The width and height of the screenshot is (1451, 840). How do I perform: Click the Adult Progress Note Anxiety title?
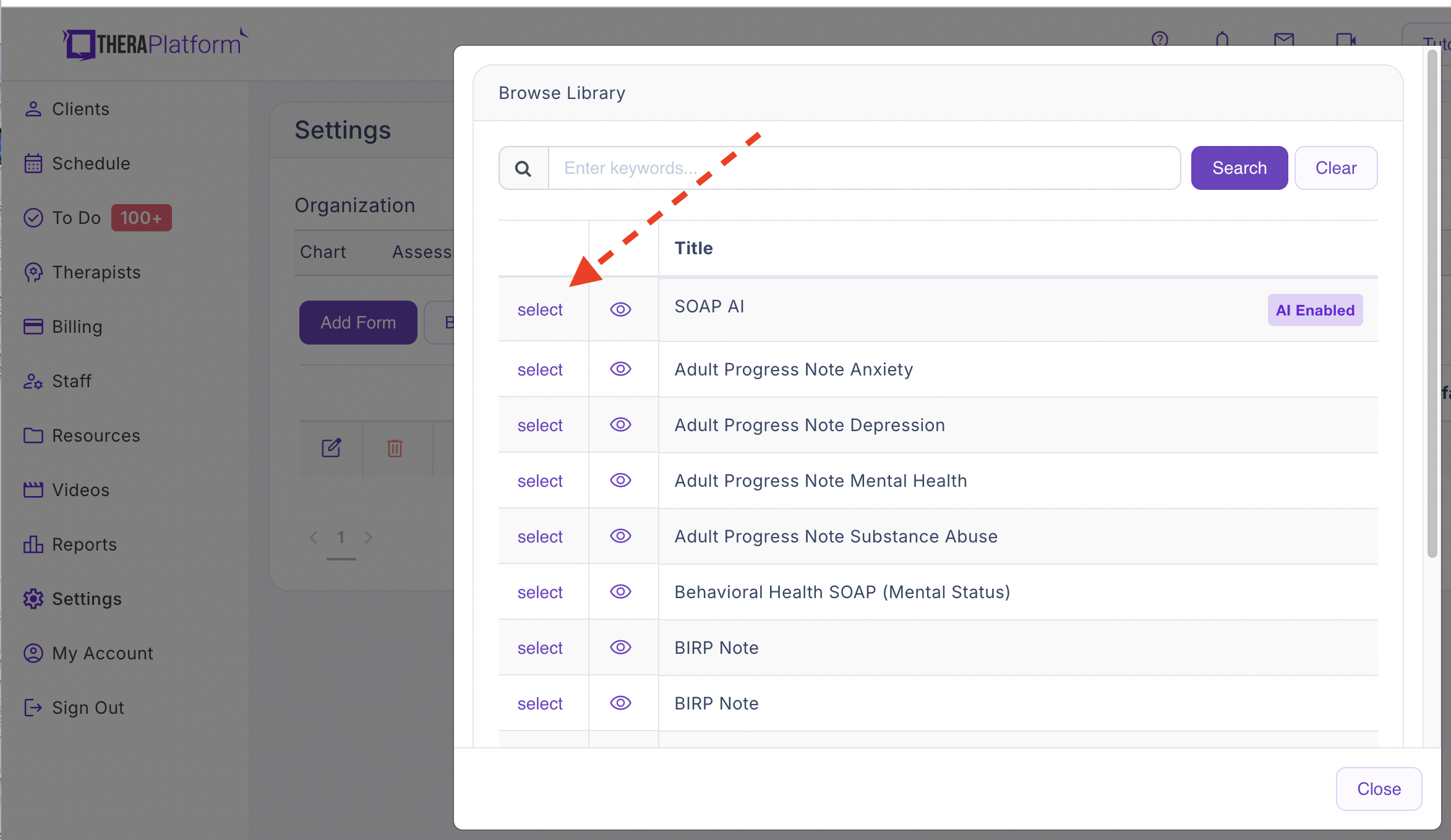[794, 369]
